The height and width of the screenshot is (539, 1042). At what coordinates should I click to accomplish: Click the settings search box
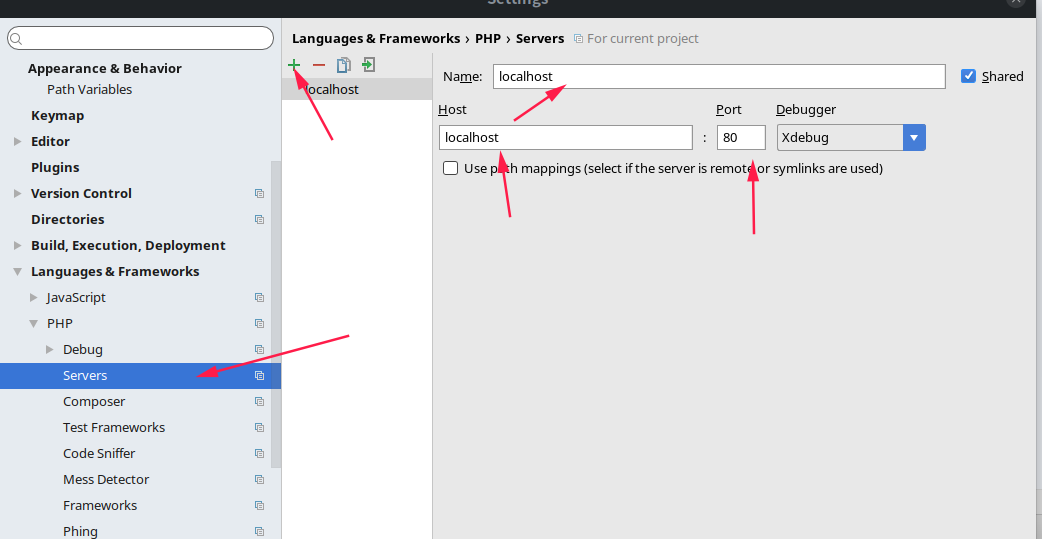[140, 38]
